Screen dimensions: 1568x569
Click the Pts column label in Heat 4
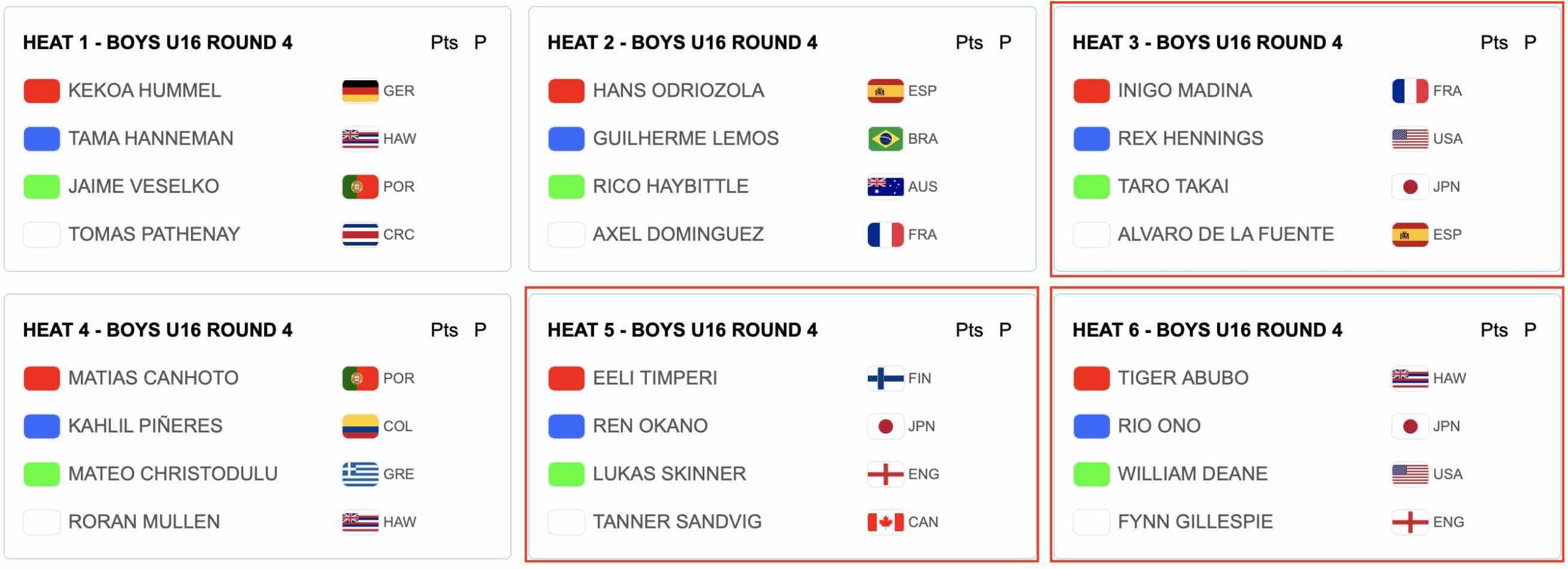click(x=443, y=330)
